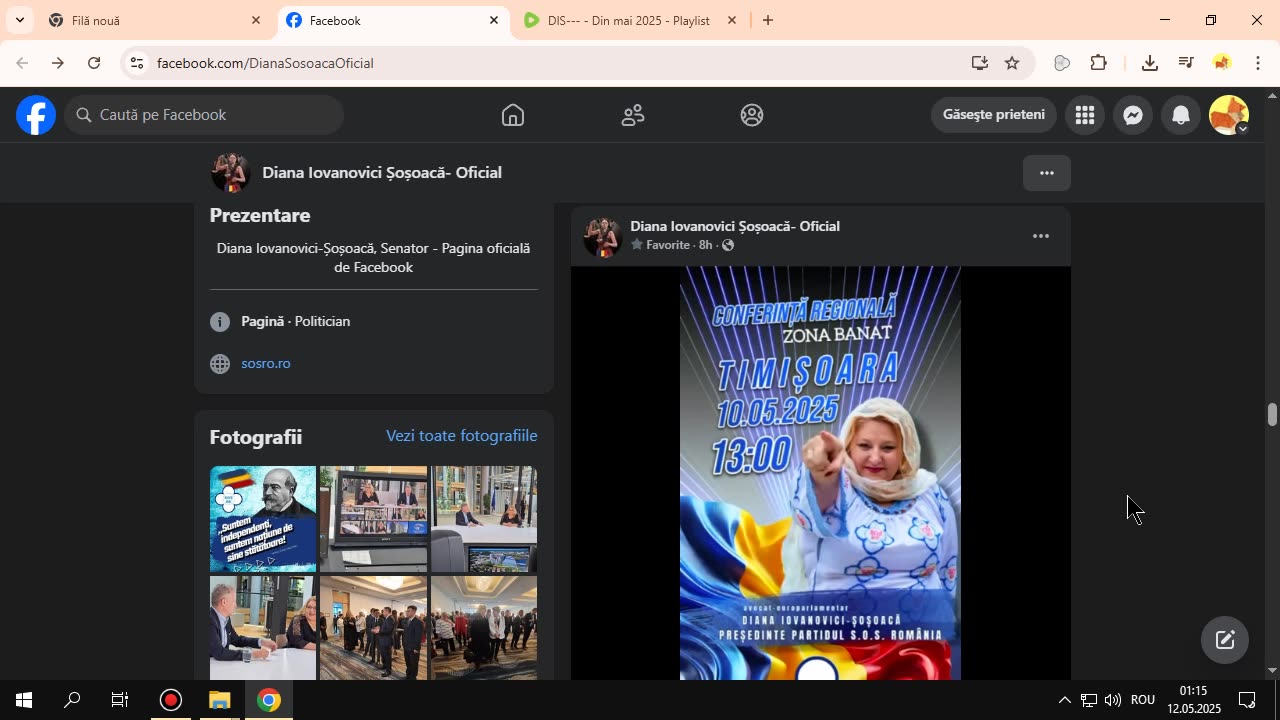The width and height of the screenshot is (1280, 720).
Task: Install app icon in the address bar
Action: (x=980, y=63)
